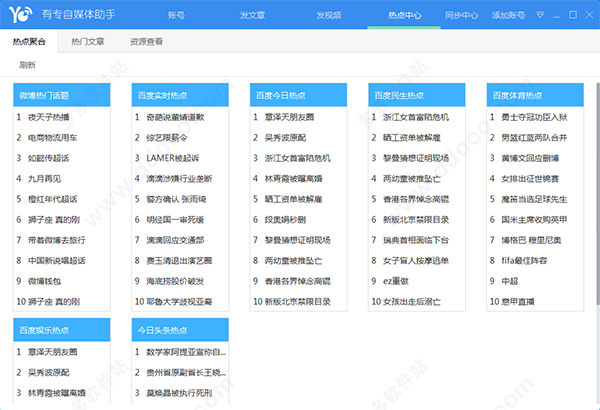Click the 百度娱乐热点 panel header

[x=62, y=330]
